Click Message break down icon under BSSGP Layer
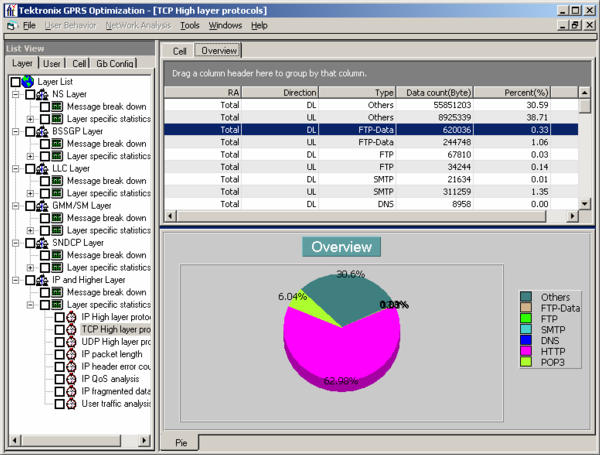 (x=57, y=144)
